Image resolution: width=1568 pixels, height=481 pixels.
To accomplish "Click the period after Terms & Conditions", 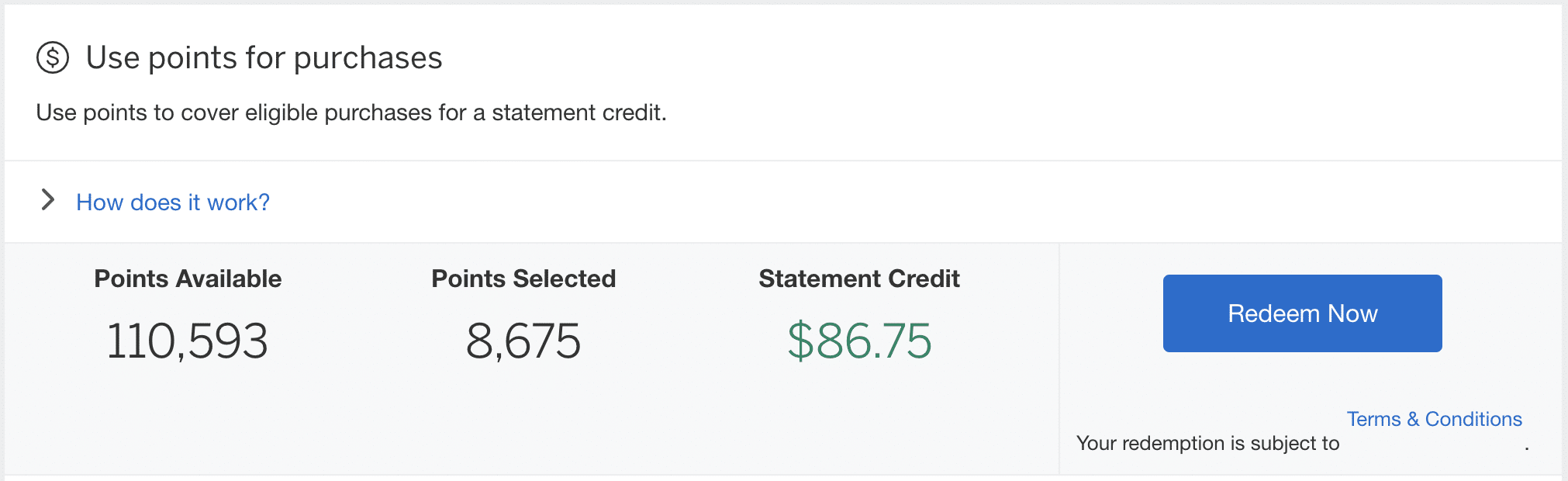I will click(1527, 448).
